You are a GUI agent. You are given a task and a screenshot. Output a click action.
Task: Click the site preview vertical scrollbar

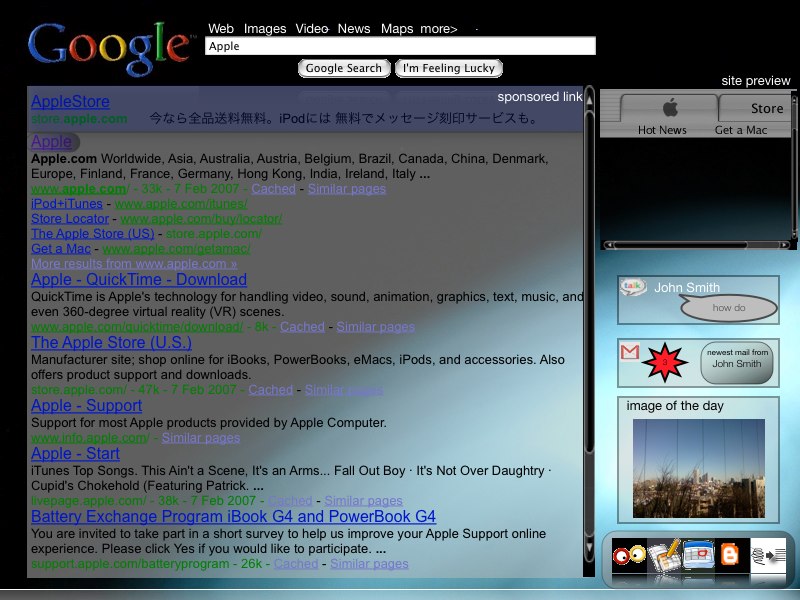click(794, 166)
